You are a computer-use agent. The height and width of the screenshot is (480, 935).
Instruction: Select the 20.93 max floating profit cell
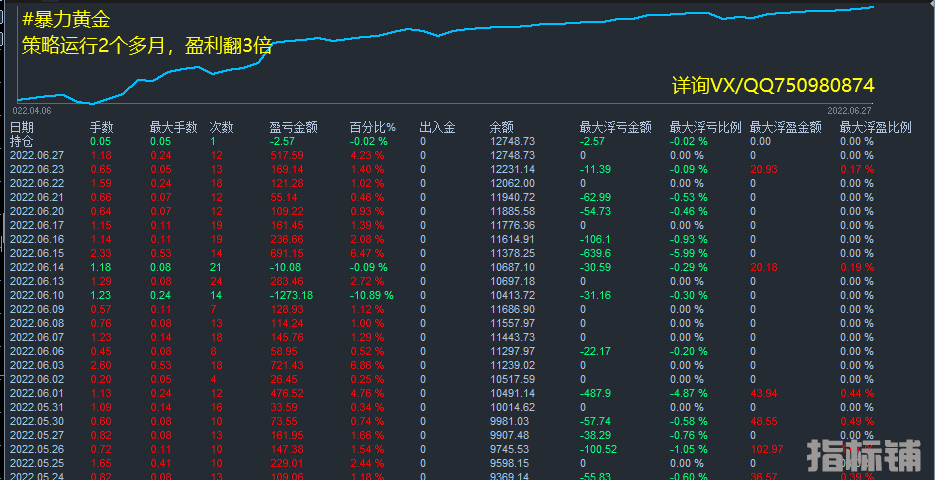tap(764, 169)
